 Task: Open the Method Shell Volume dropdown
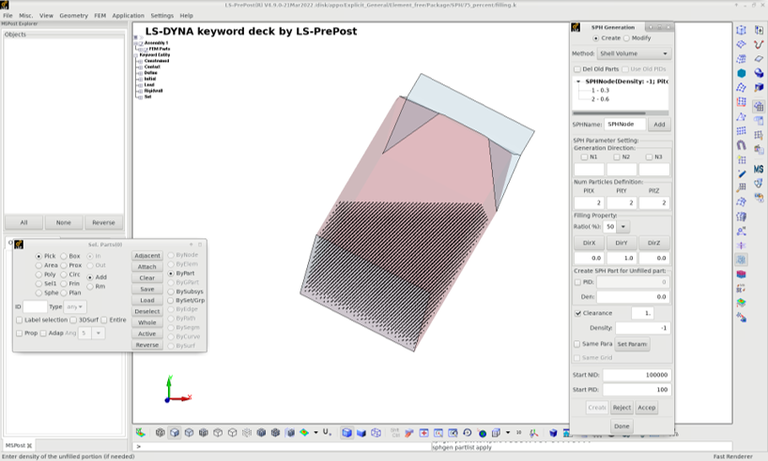635,53
